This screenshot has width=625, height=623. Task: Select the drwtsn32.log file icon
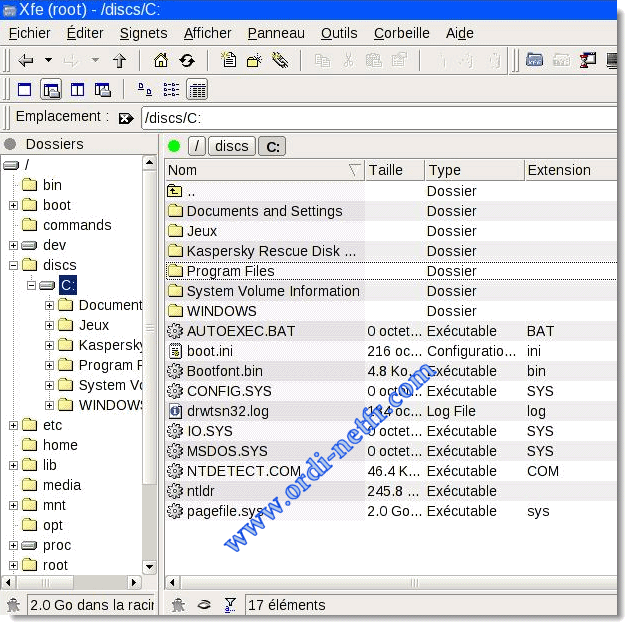[175, 411]
